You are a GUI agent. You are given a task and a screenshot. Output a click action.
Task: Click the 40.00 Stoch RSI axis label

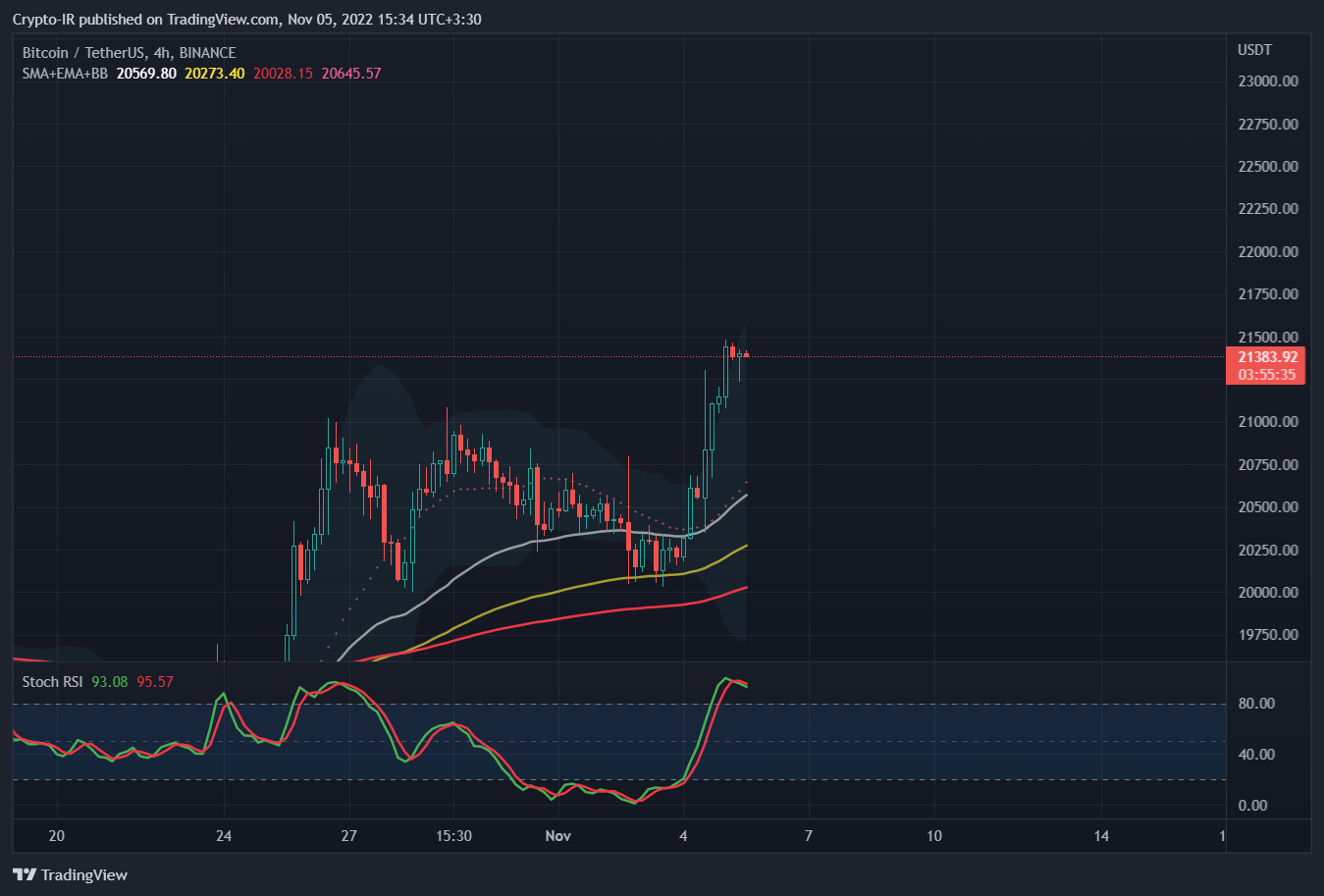(x=1256, y=755)
